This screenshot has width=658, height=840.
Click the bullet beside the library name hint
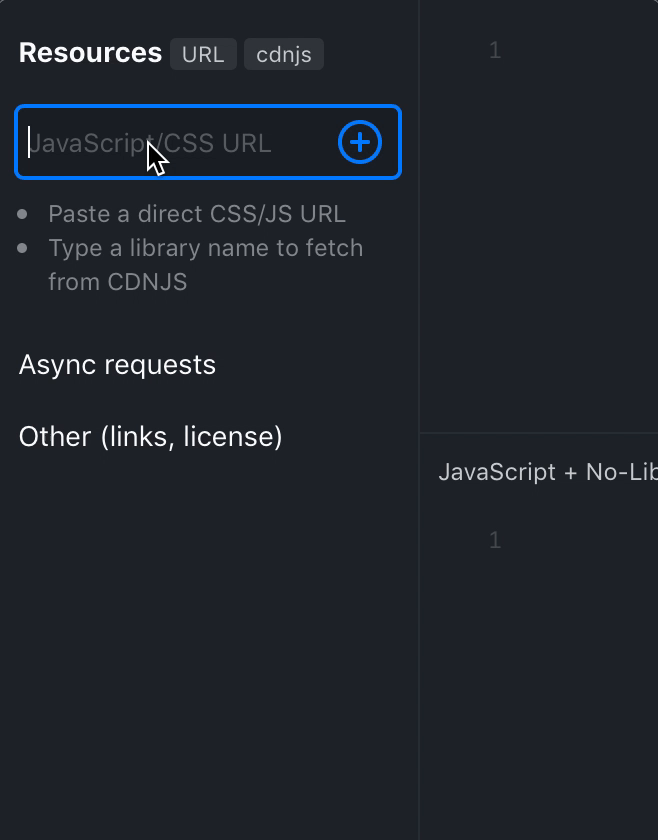(x=22, y=248)
